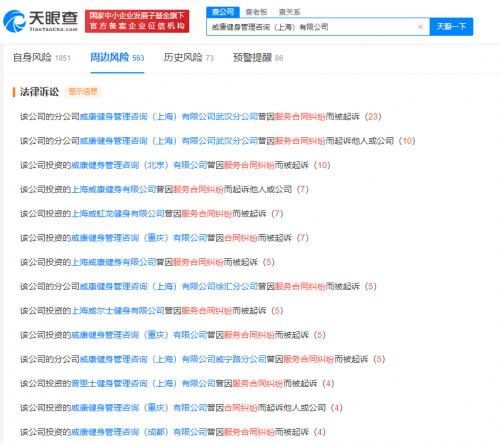Click 服务合同纠纷 in the 上海威康健身 起诉他人 row
This screenshot has height=444, width=500.
(x=198, y=190)
